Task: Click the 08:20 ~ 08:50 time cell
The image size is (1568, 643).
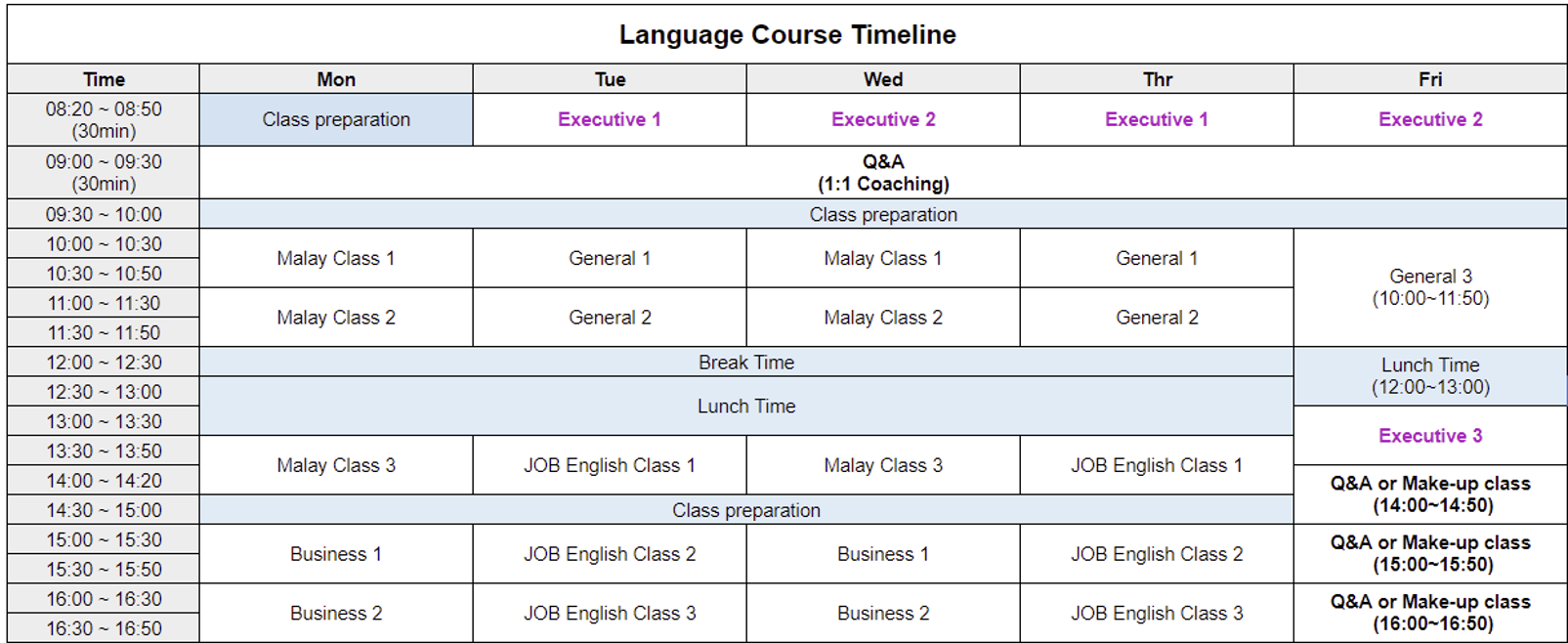Action: tap(104, 120)
